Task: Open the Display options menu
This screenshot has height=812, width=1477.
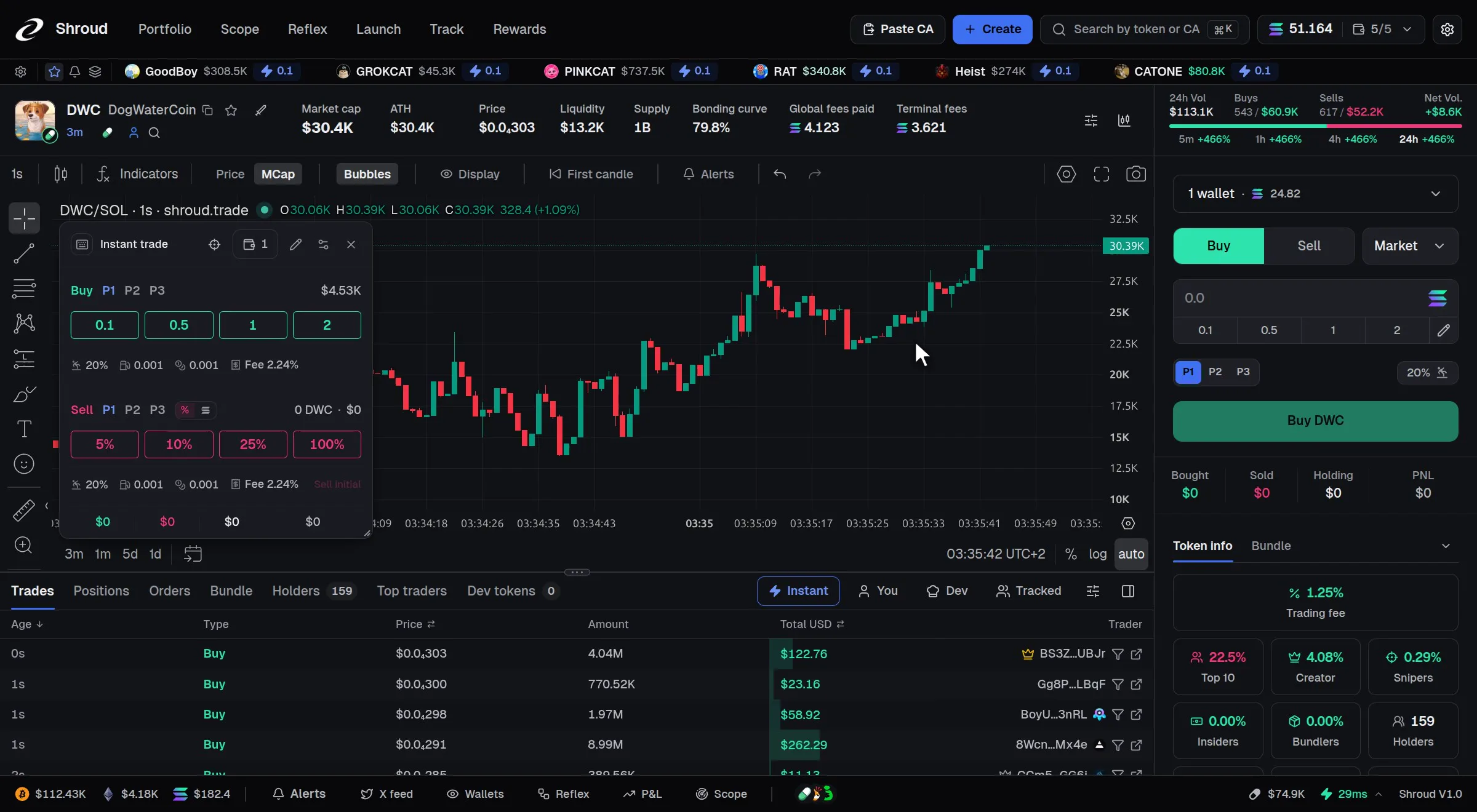Action: tap(470, 174)
